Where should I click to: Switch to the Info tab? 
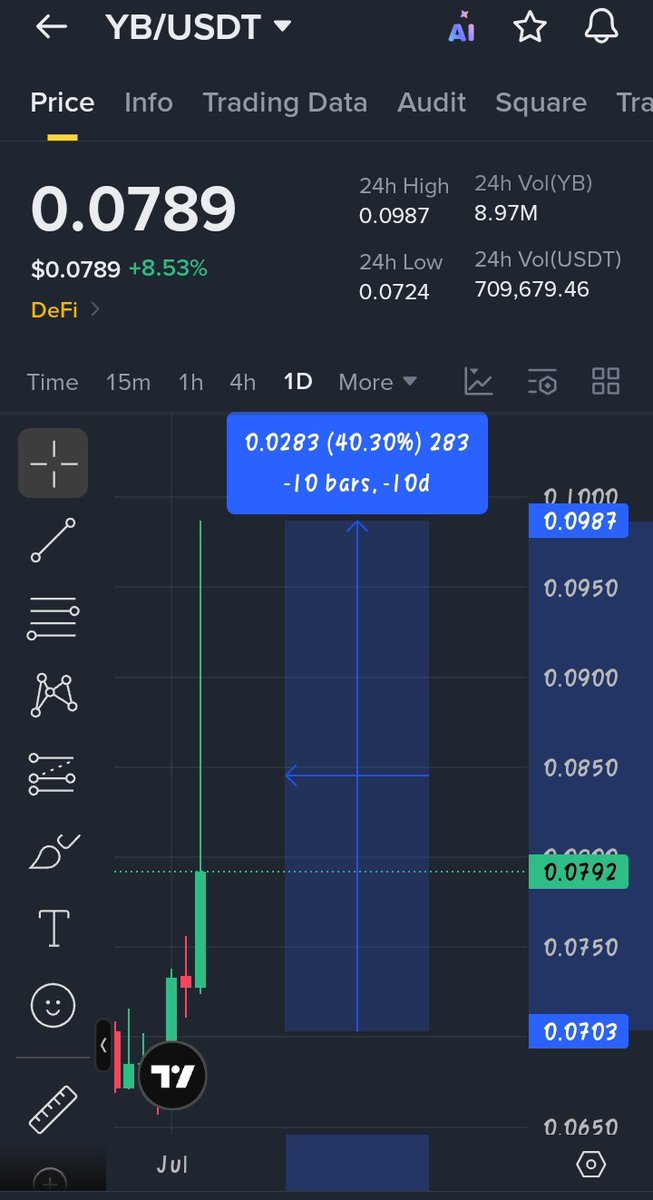(x=148, y=102)
